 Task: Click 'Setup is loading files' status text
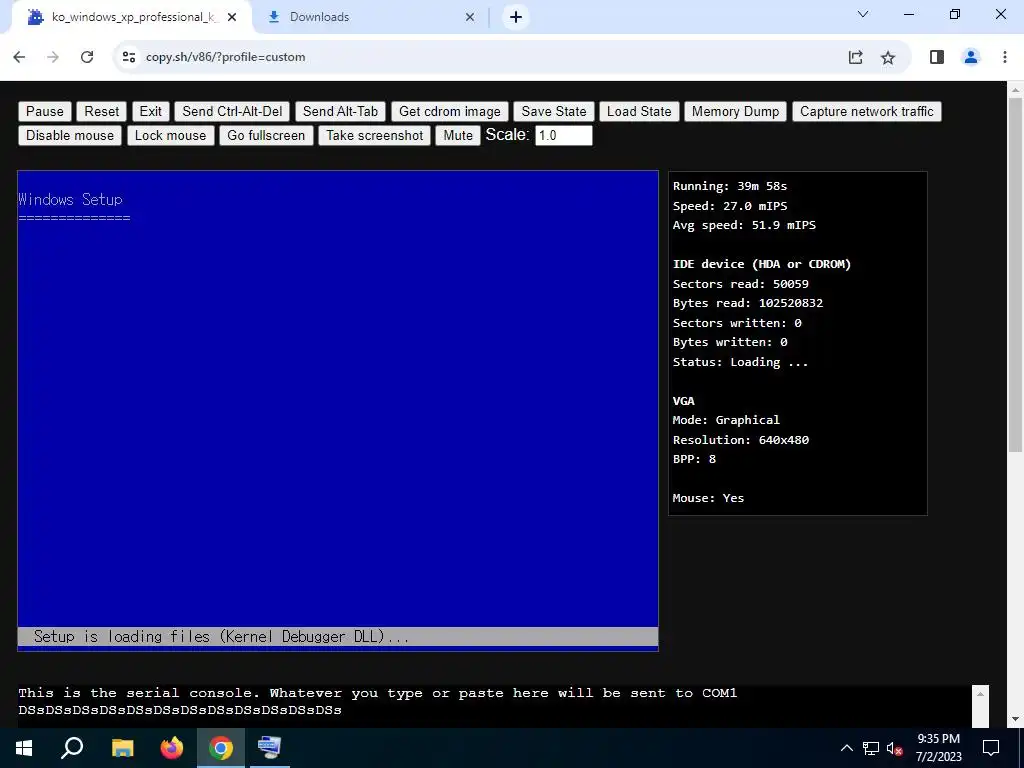tap(221, 637)
